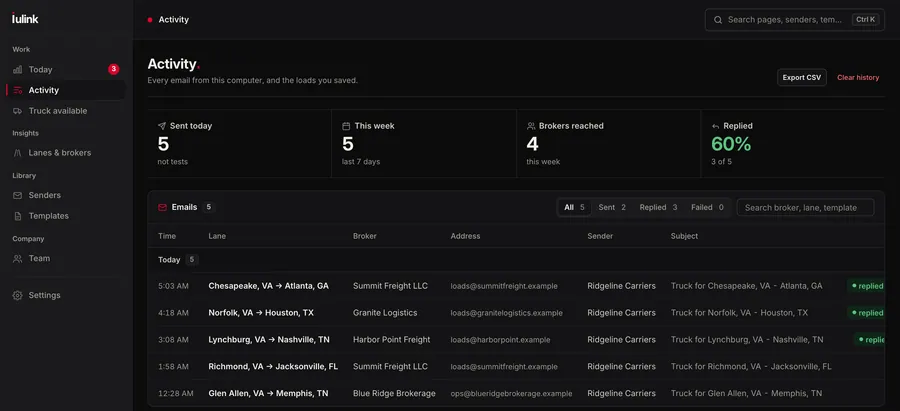This screenshot has height=411, width=900.
Task: Click the Ctrl K shortcut badge
Action: (866, 20)
